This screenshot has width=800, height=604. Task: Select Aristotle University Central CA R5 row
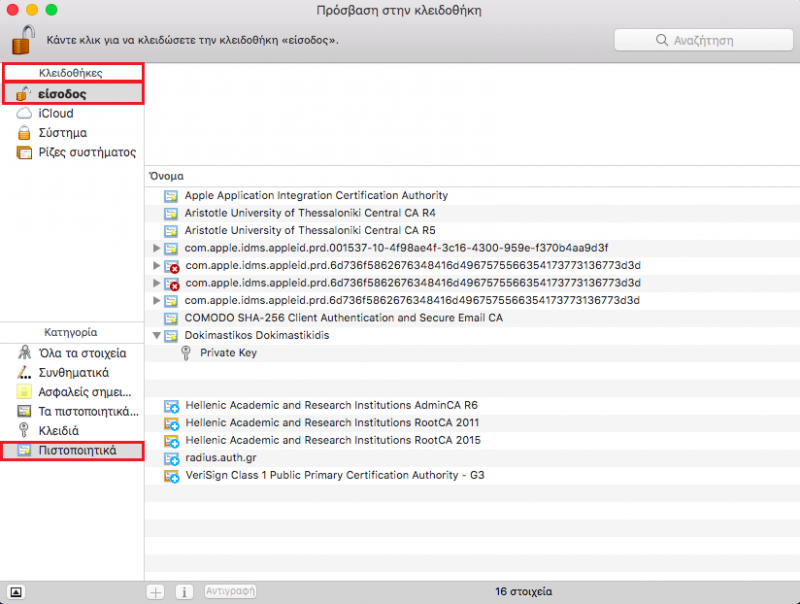pos(472,230)
